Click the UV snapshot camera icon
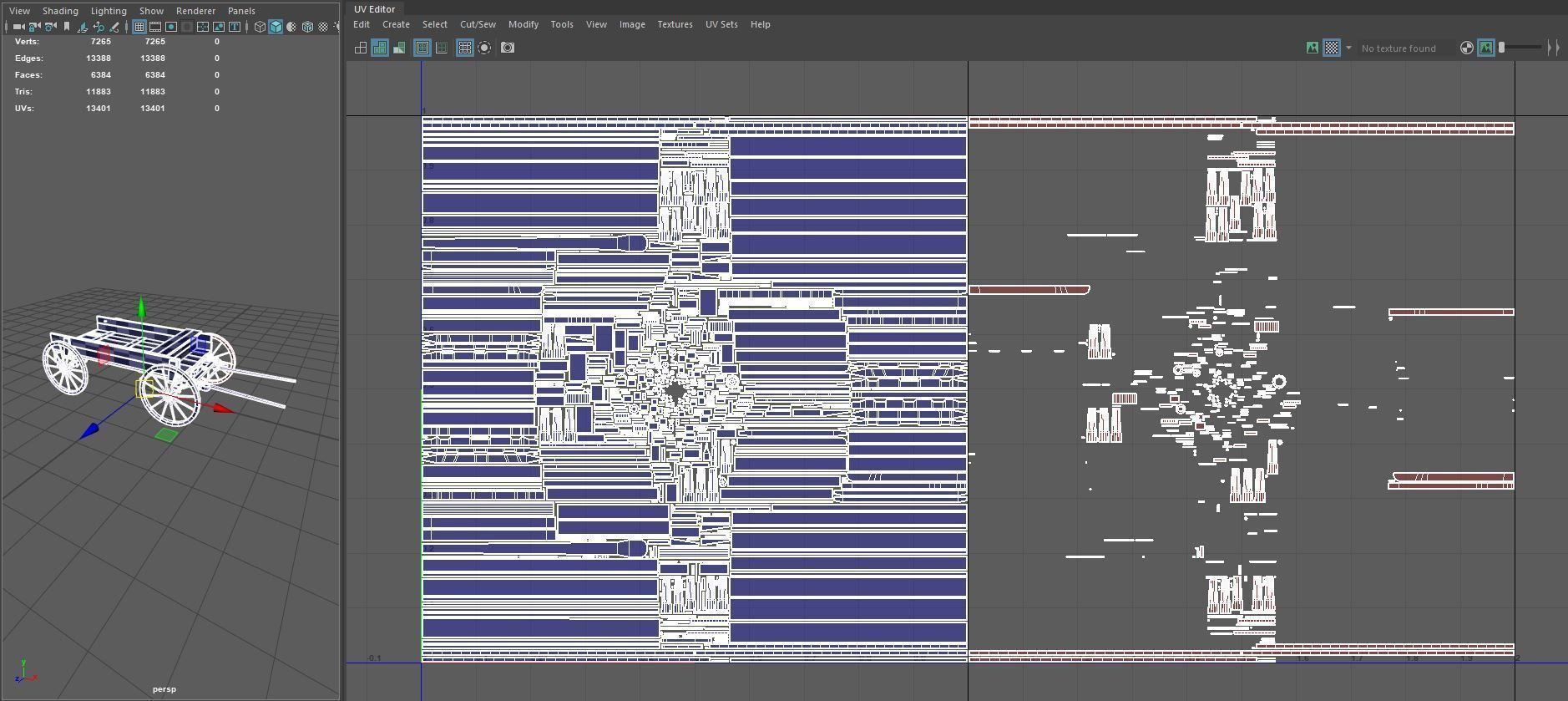 click(x=508, y=48)
